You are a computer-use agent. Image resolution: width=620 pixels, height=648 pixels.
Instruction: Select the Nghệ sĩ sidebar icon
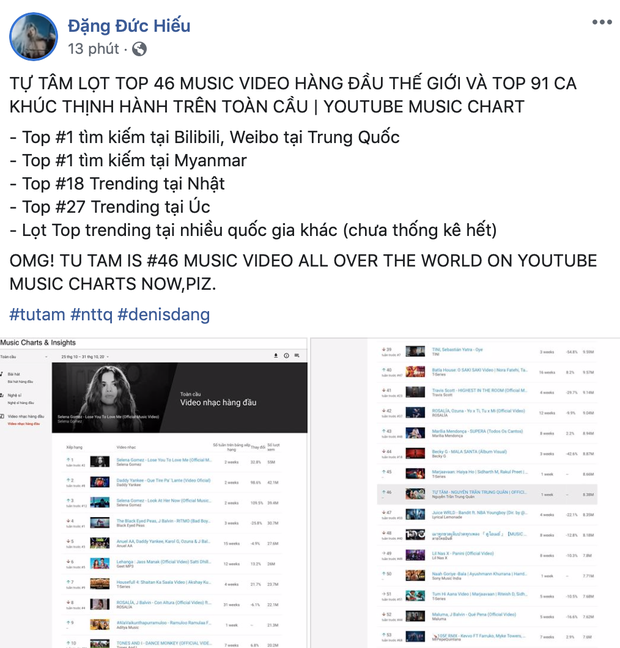(x=2, y=395)
